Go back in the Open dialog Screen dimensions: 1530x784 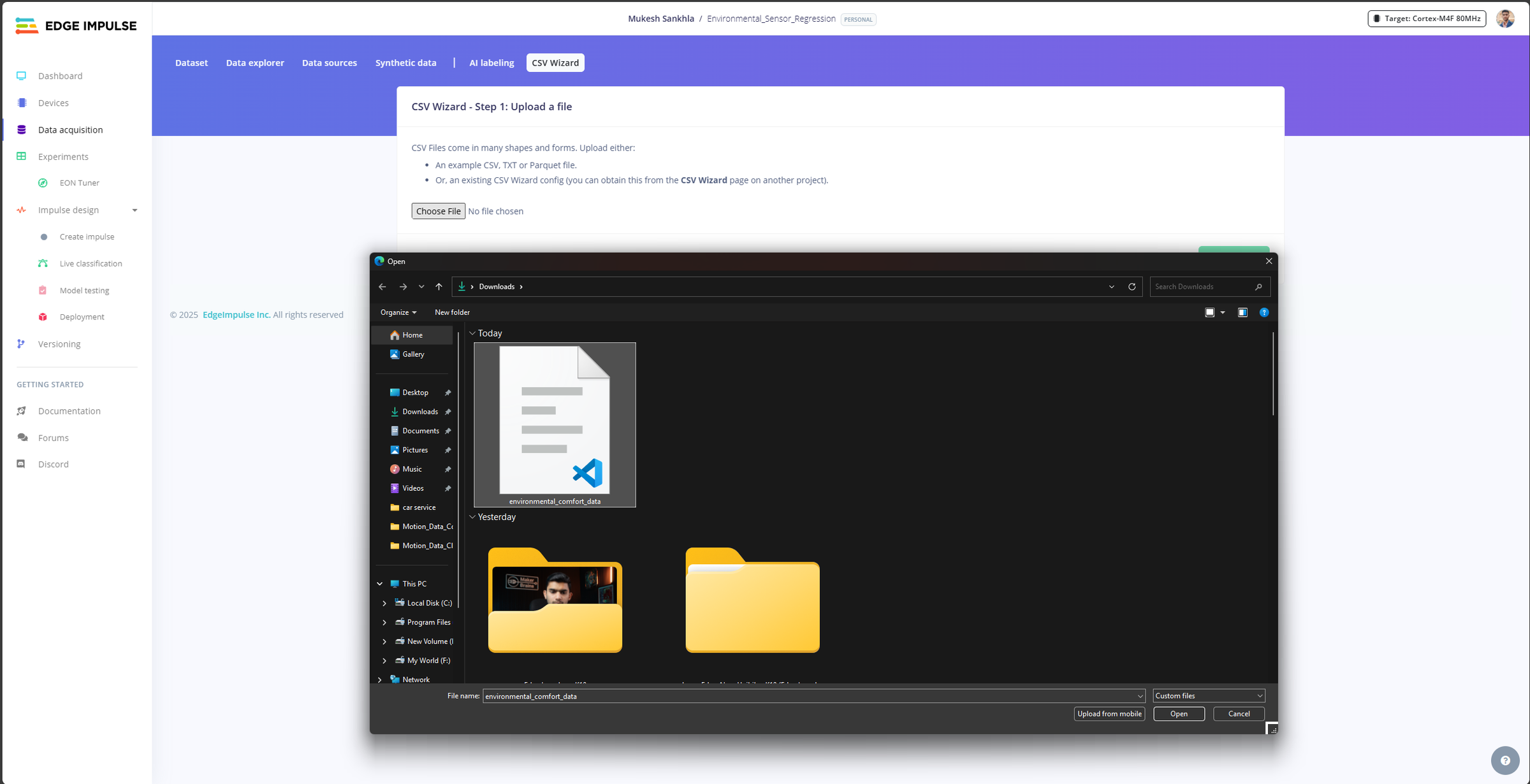[382, 287]
